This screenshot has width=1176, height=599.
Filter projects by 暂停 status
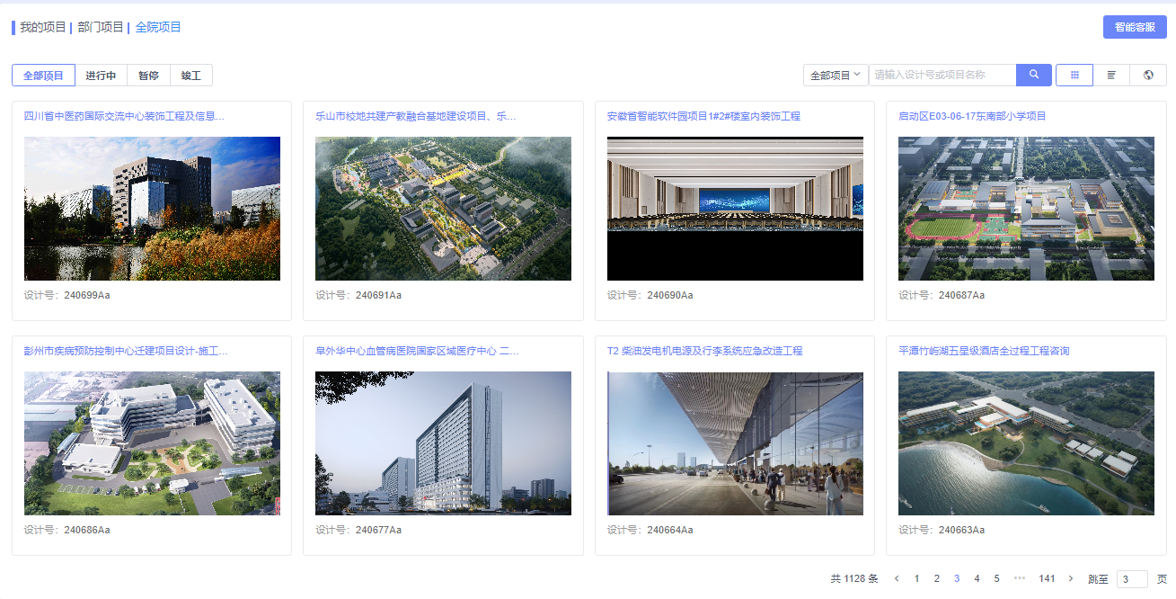click(x=148, y=76)
